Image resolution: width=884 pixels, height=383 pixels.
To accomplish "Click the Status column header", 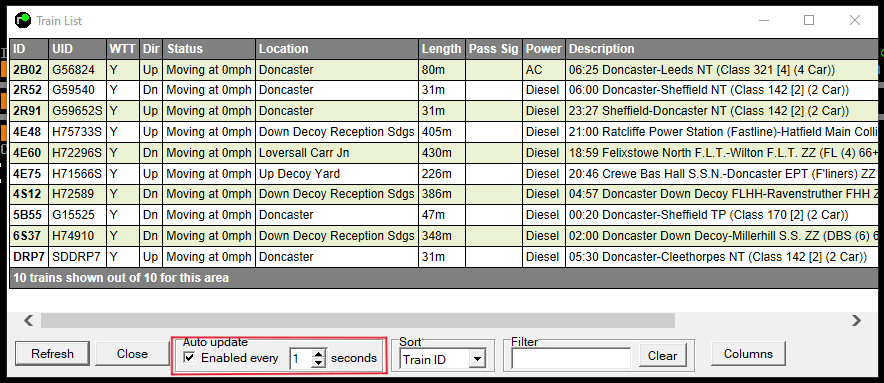I will pyautogui.click(x=209, y=49).
